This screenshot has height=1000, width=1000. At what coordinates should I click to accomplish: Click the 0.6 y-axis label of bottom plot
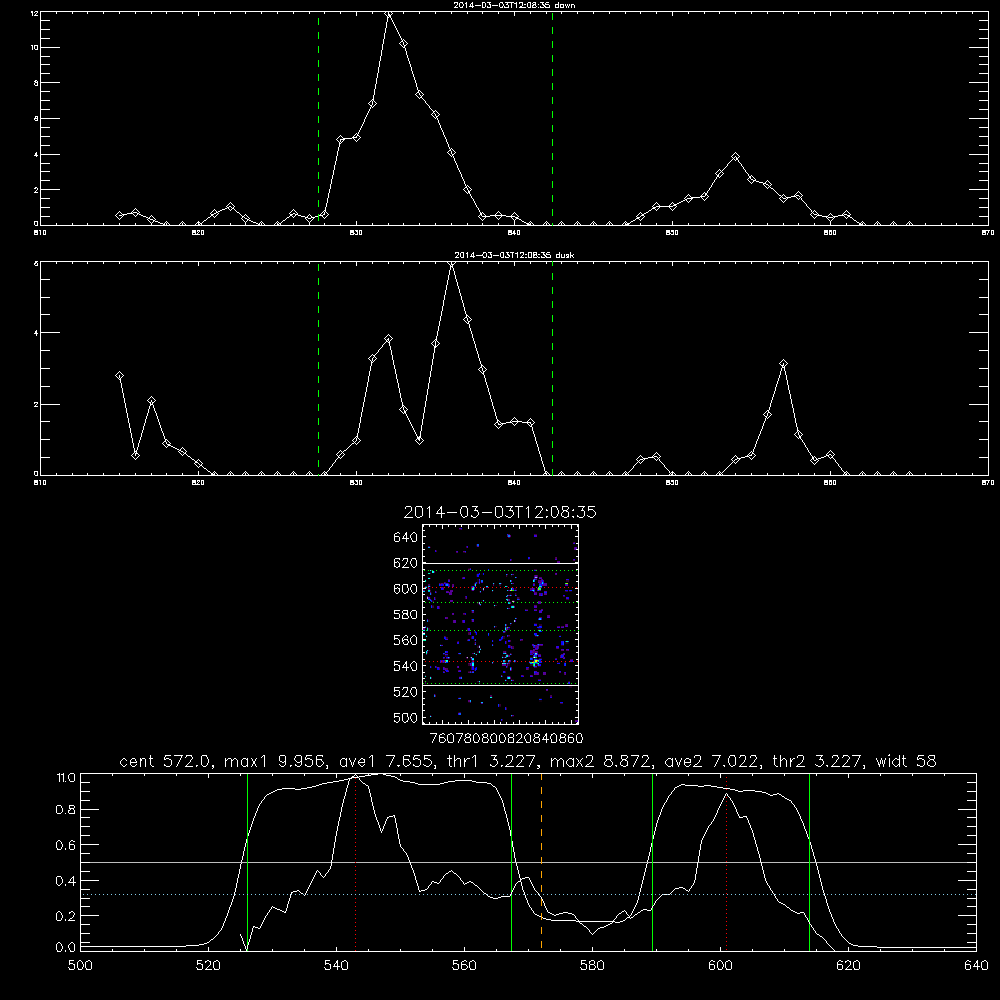point(66,846)
